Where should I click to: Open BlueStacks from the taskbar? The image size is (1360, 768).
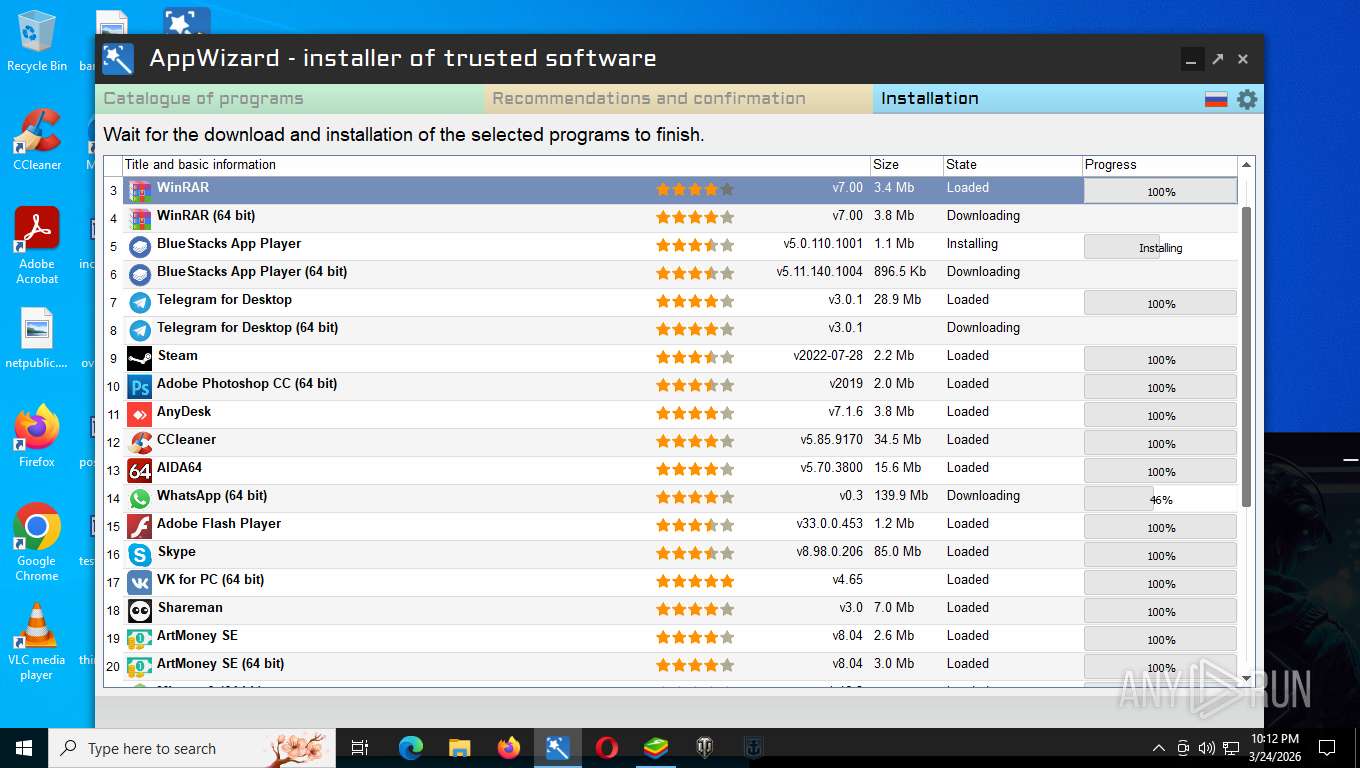[656, 747]
